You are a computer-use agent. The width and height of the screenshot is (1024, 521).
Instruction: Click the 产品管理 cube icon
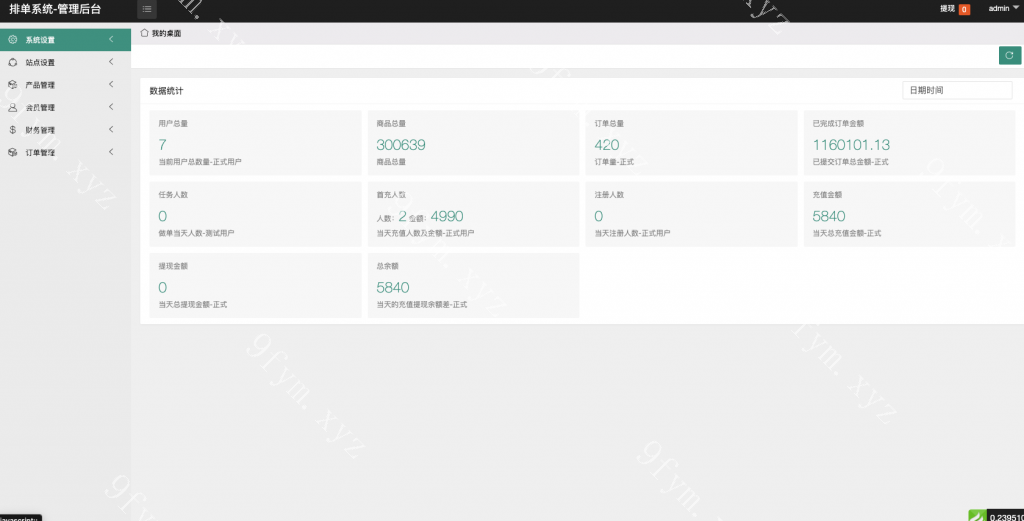point(12,85)
